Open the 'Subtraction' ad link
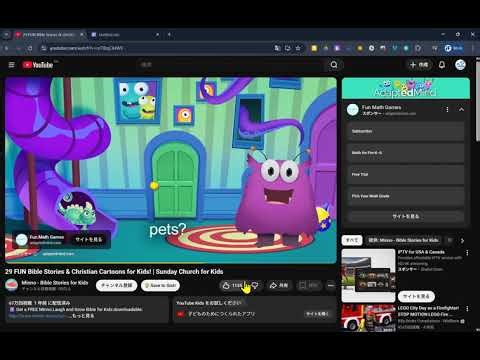Screen dimensions: 480x360 (405, 131)
